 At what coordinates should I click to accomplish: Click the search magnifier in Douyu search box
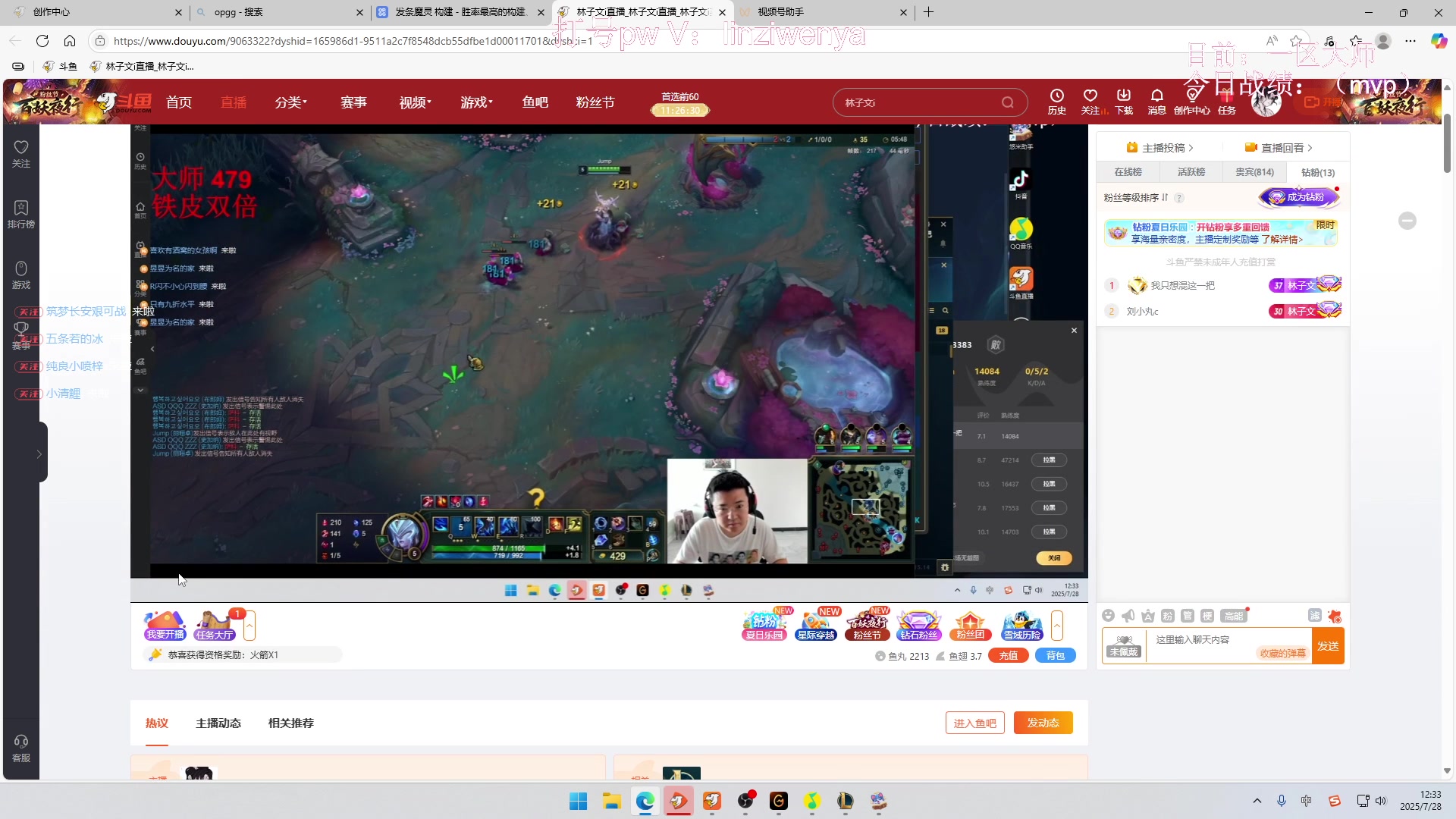(1007, 102)
